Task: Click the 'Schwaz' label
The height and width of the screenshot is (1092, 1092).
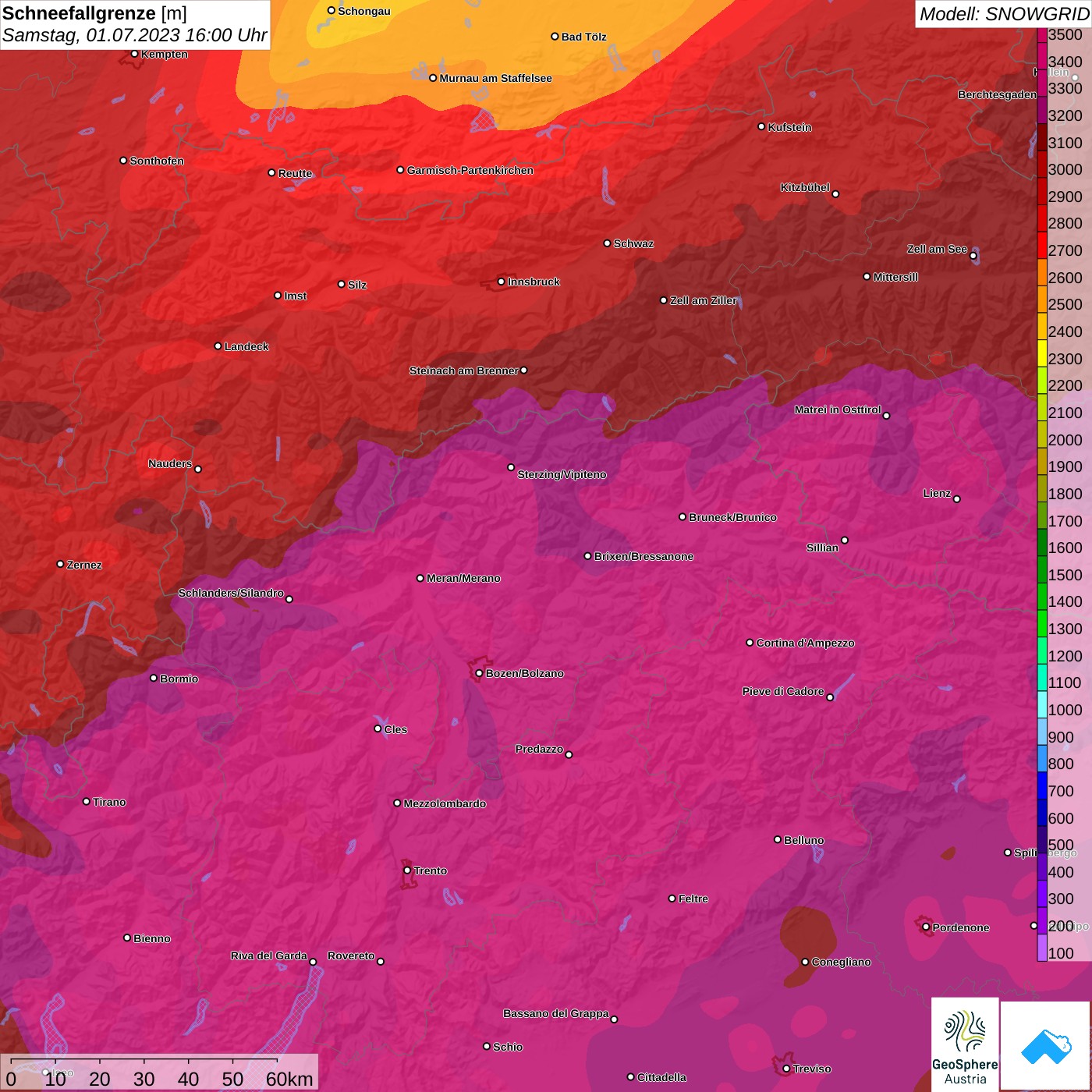Action: point(633,243)
